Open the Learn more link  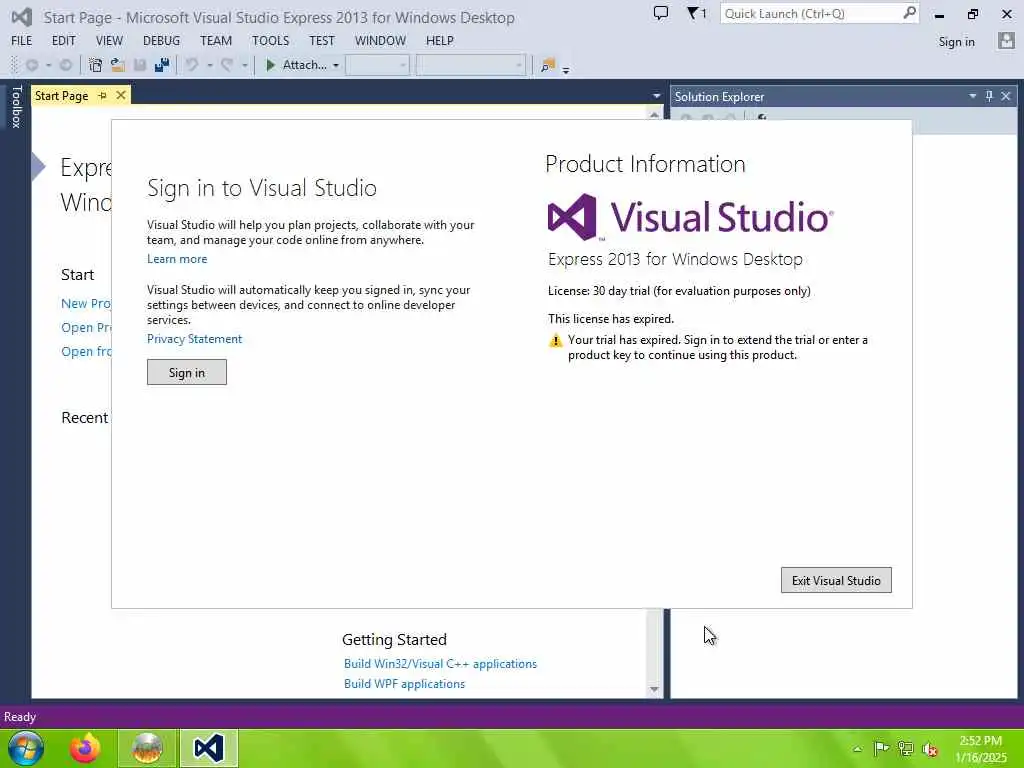pos(177,259)
